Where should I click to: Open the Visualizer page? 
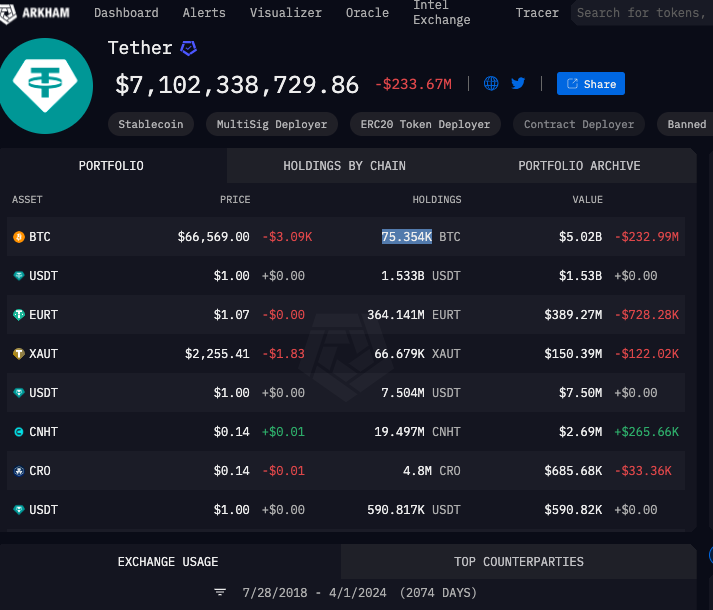click(x=286, y=13)
